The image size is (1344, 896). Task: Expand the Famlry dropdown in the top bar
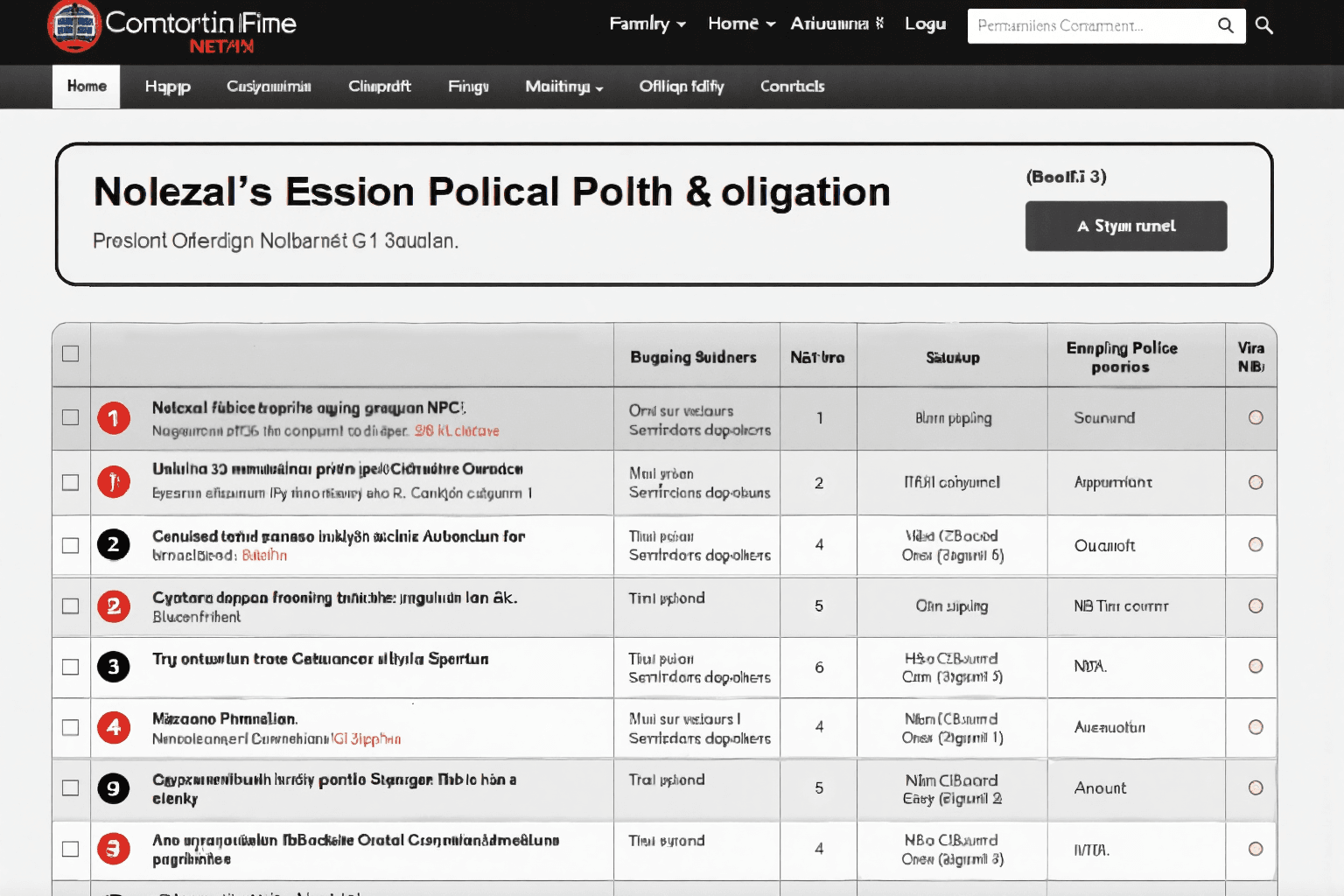(647, 24)
